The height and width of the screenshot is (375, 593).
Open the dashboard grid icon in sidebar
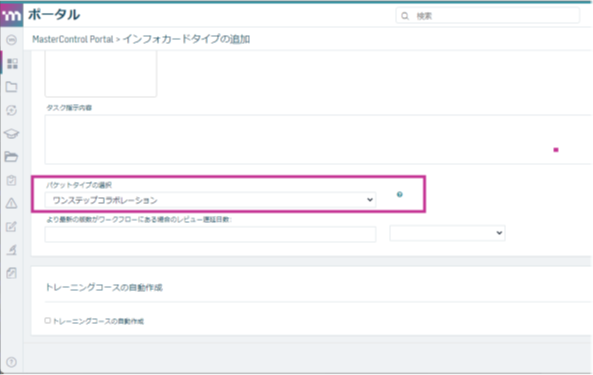pos(12,64)
